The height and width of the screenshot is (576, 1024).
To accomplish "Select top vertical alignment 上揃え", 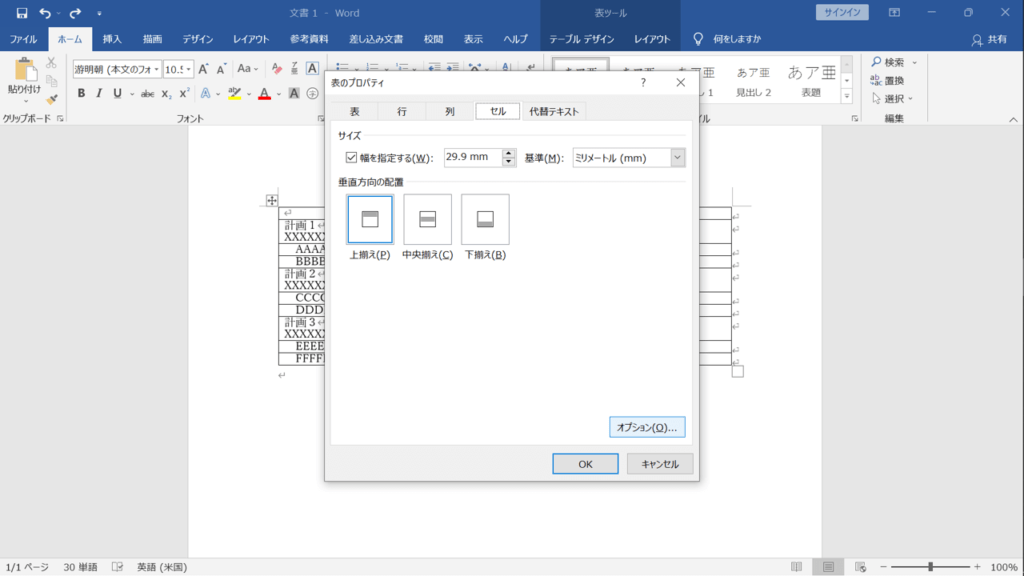I will tap(370, 219).
